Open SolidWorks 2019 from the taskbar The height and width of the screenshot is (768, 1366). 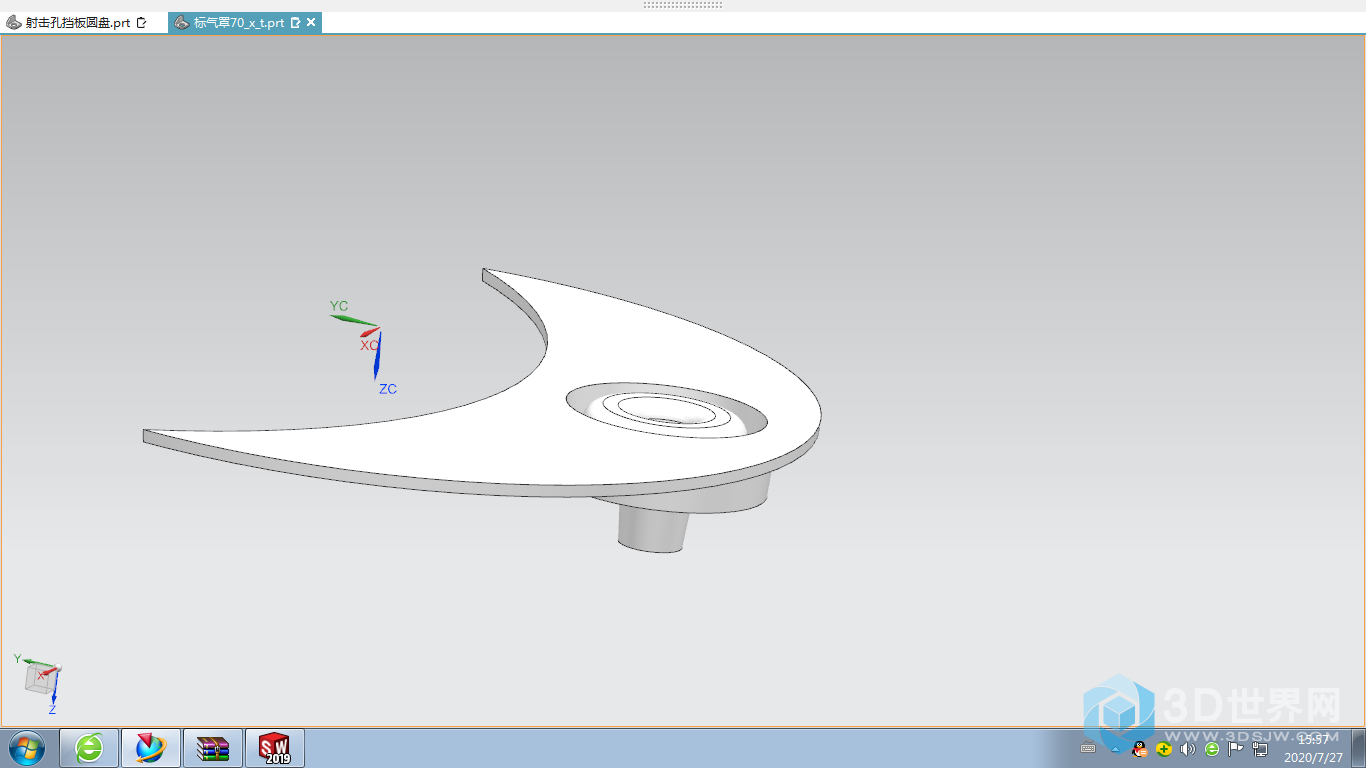tap(274, 748)
